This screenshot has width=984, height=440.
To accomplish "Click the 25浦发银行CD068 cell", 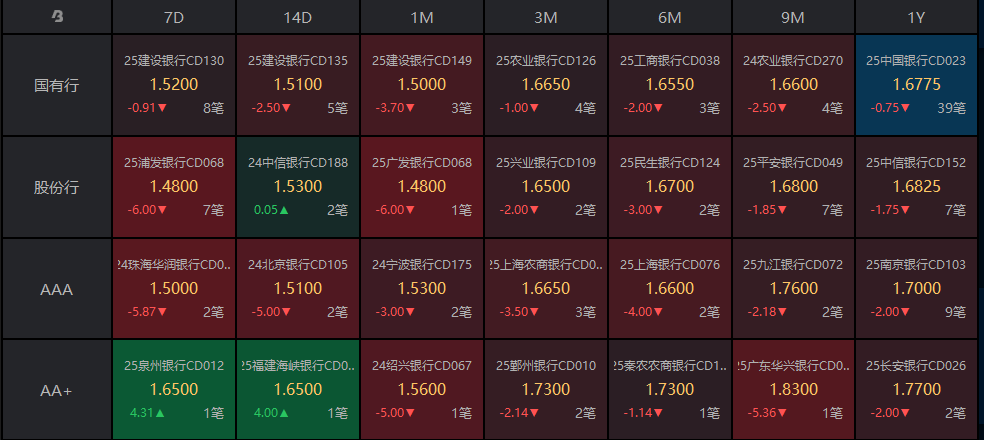I will (174, 187).
